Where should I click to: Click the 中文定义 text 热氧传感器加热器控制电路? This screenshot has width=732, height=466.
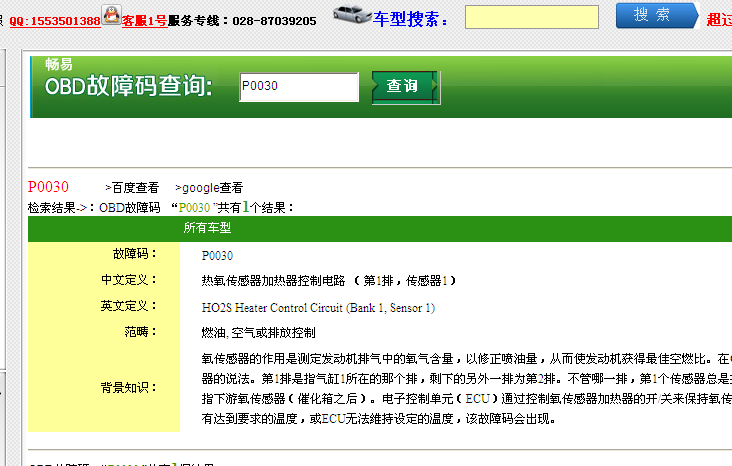[273, 281]
